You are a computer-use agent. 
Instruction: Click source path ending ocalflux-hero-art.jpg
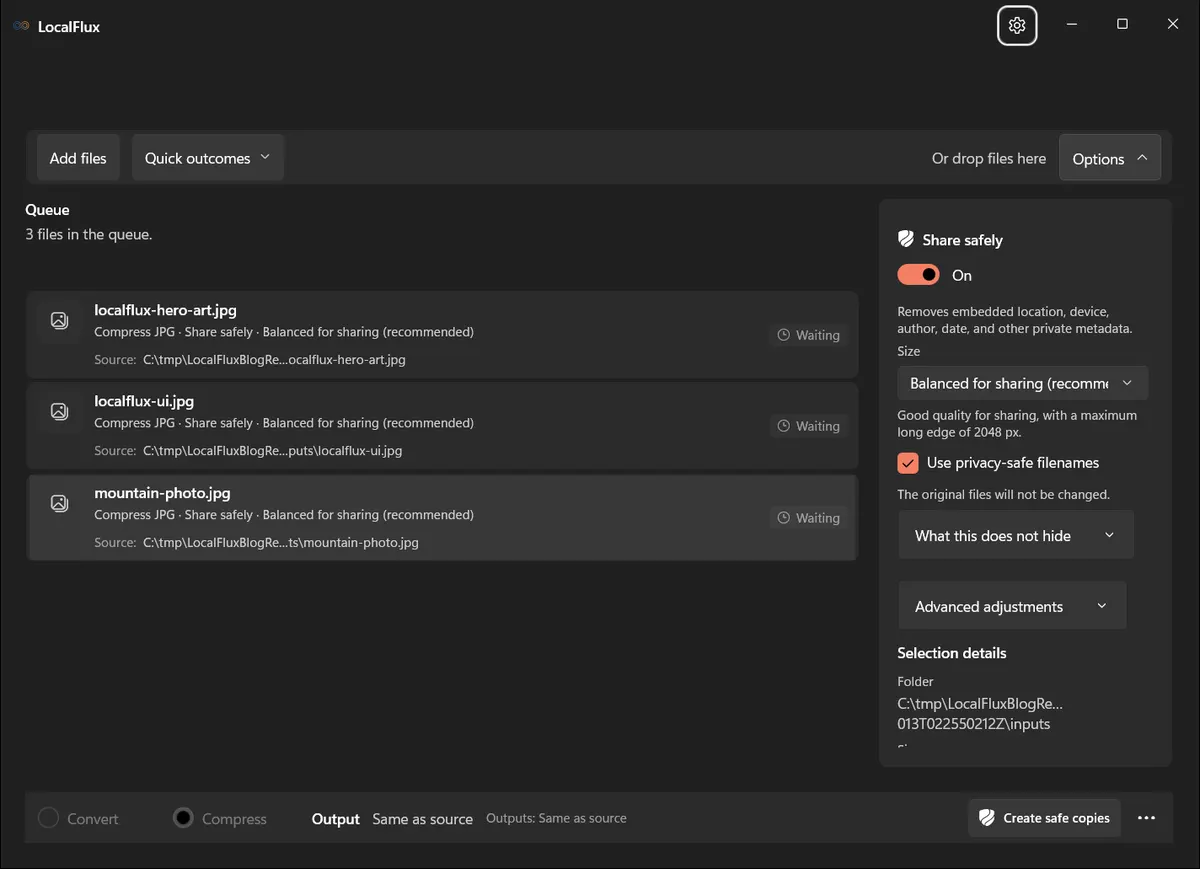pyautogui.click(x=274, y=359)
